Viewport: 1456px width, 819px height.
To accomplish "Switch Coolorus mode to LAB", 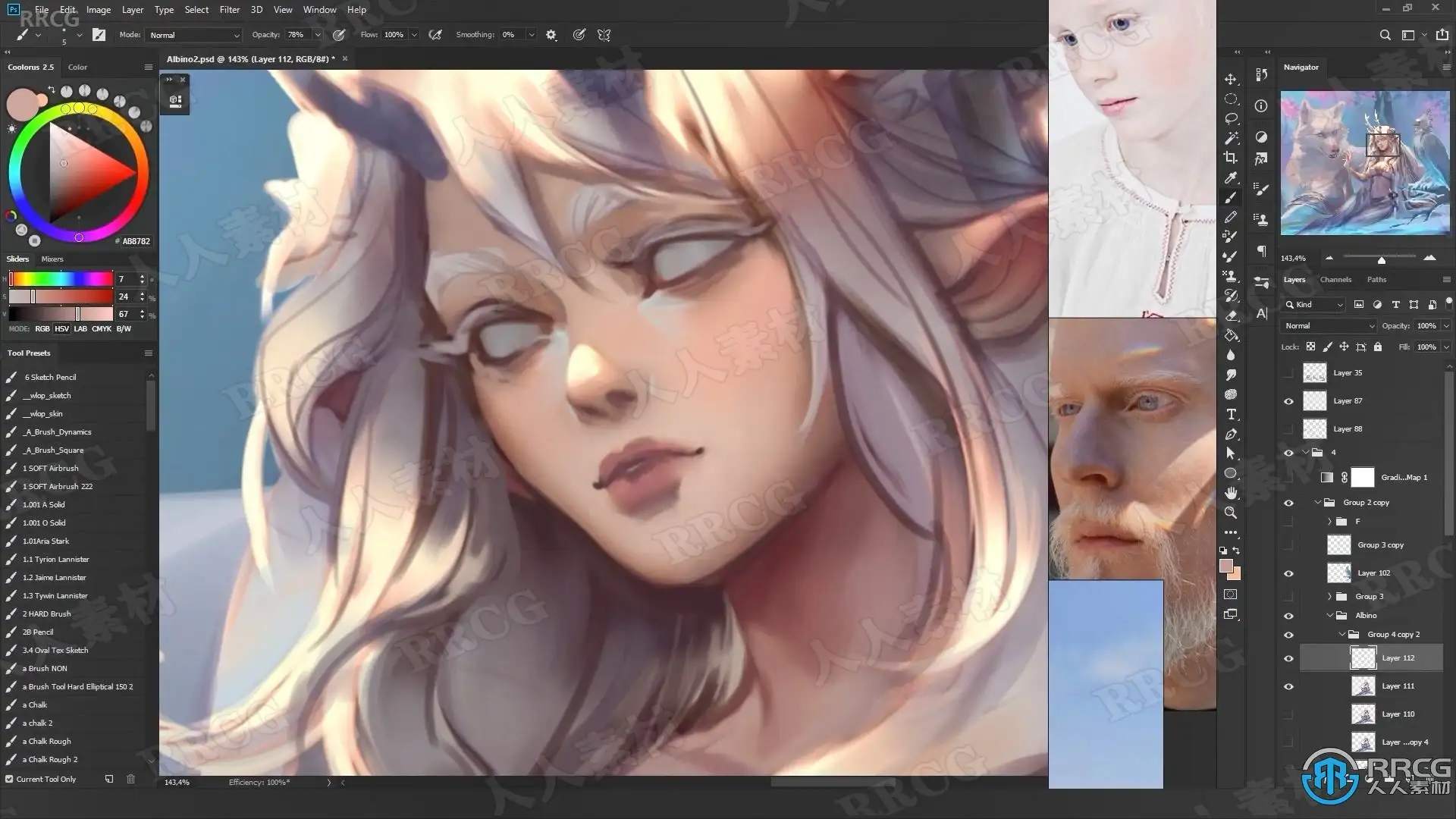I will [80, 328].
